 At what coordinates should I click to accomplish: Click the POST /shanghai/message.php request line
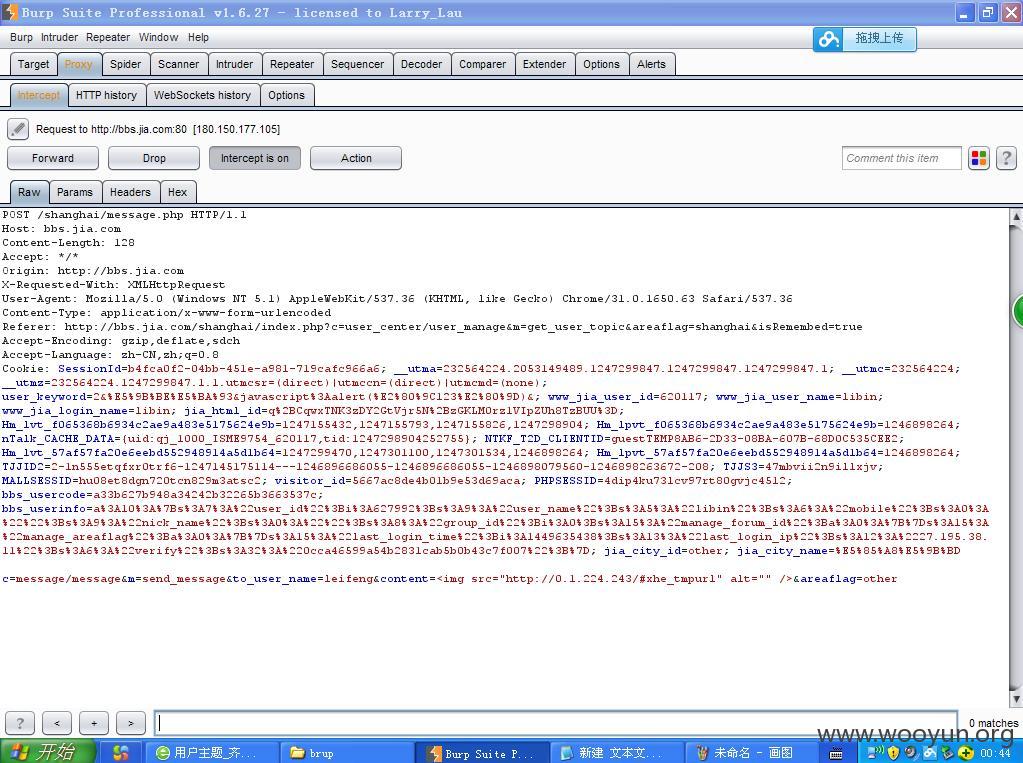(124, 215)
